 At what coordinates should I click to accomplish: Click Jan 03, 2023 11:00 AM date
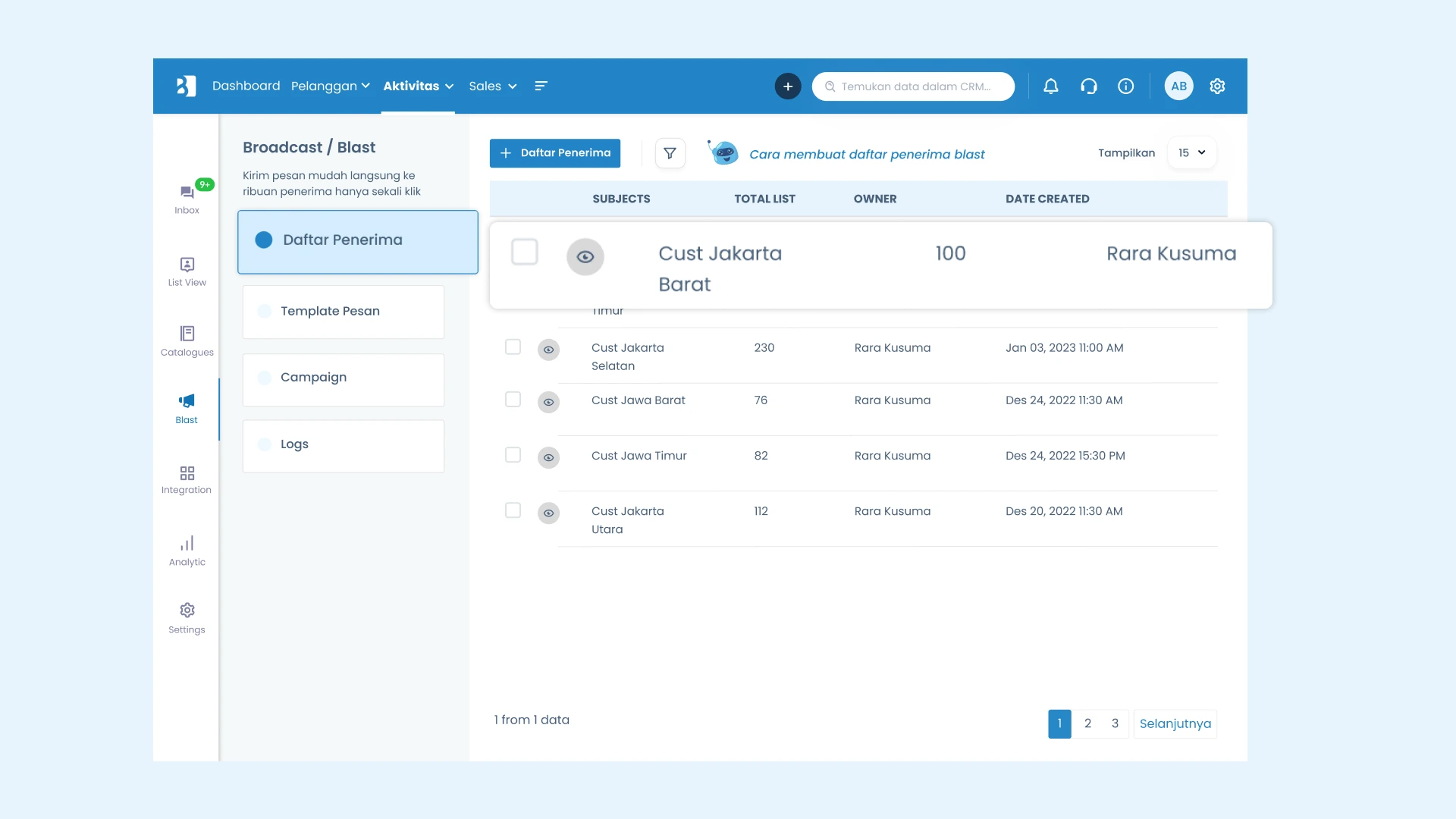tap(1064, 348)
